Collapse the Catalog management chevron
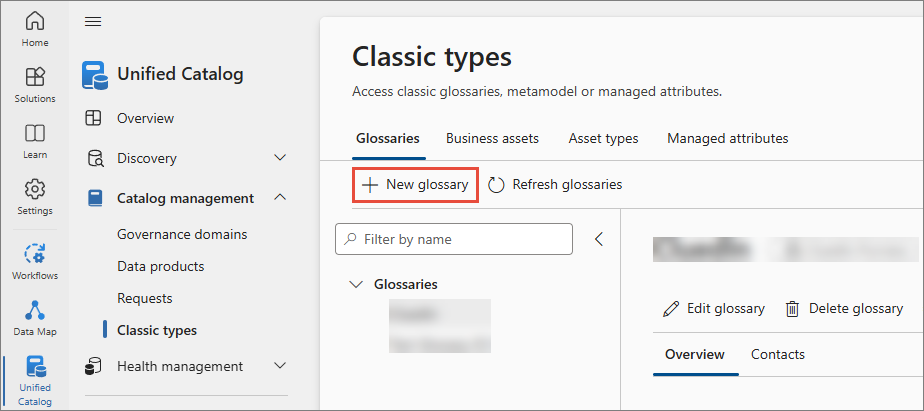The width and height of the screenshot is (924, 411). coord(280,198)
